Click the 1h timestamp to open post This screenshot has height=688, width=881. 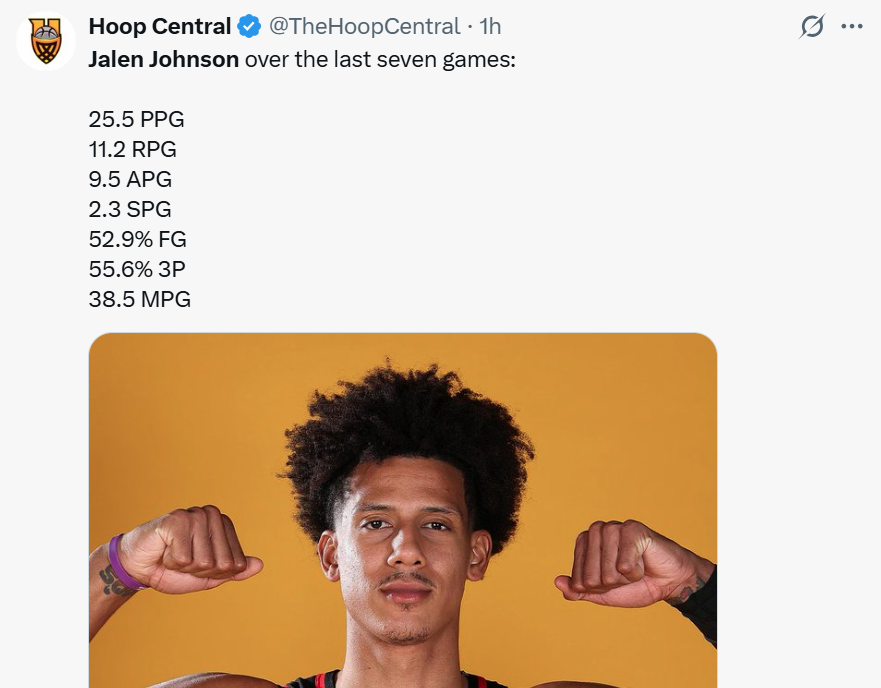click(x=490, y=27)
